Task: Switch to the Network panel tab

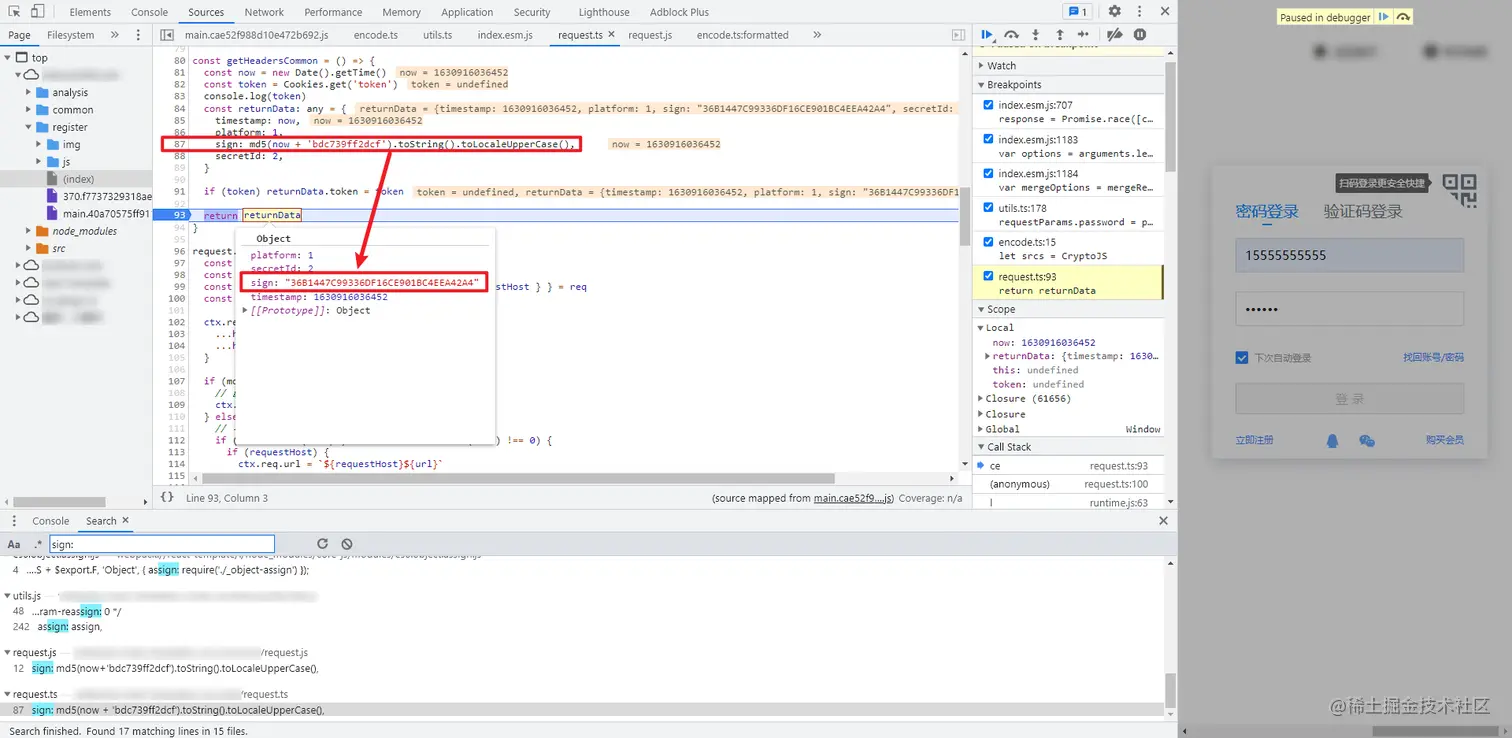Action: tap(264, 12)
